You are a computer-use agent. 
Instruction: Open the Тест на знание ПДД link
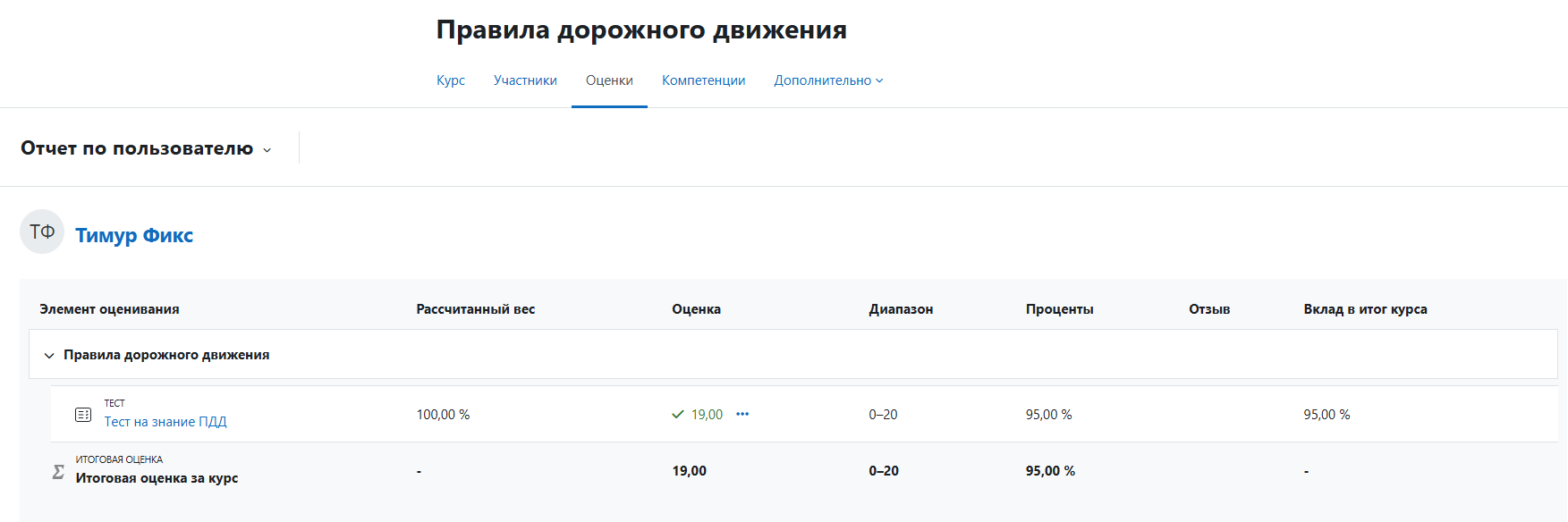165,422
